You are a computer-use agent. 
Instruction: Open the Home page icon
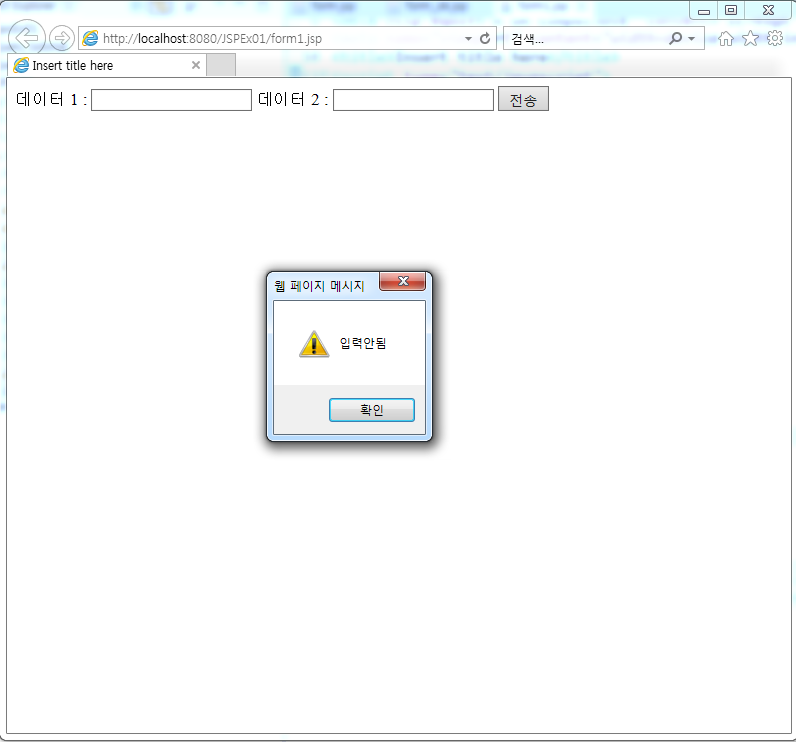[x=726, y=39]
